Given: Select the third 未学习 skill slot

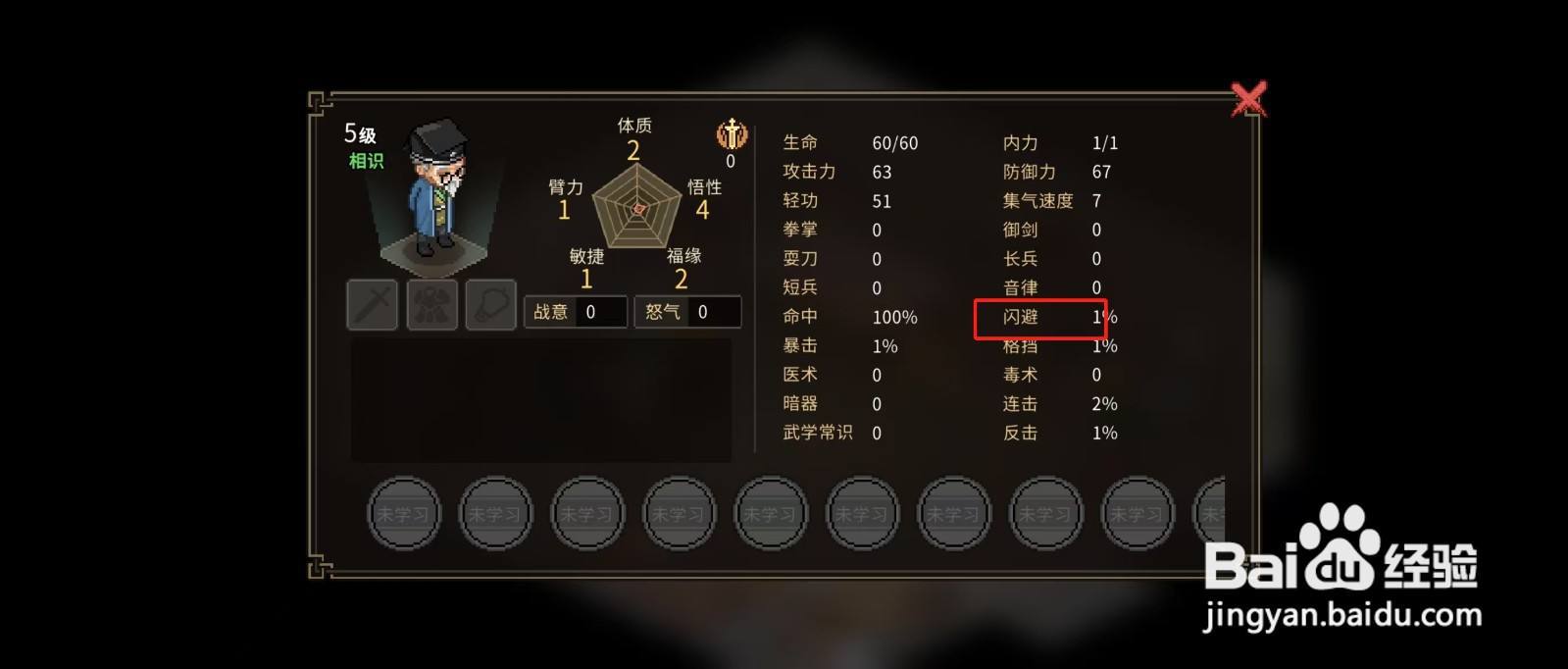Looking at the screenshot, I should pyautogui.click(x=587, y=513).
